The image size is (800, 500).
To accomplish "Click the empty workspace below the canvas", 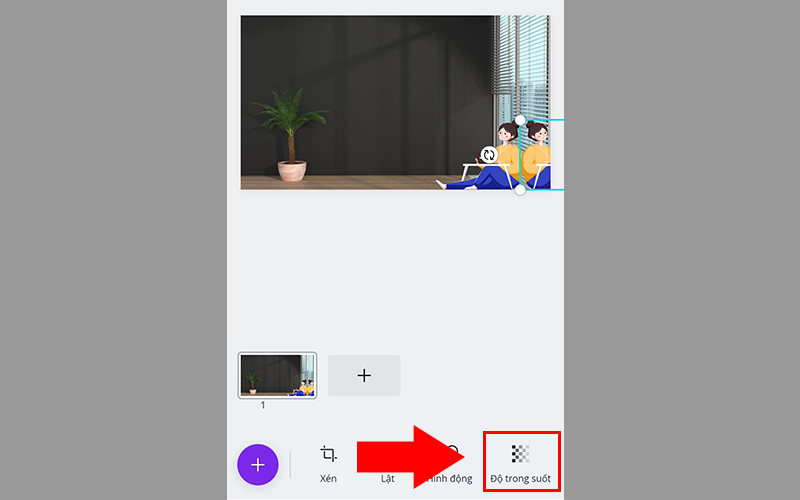I will [x=395, y=270].
